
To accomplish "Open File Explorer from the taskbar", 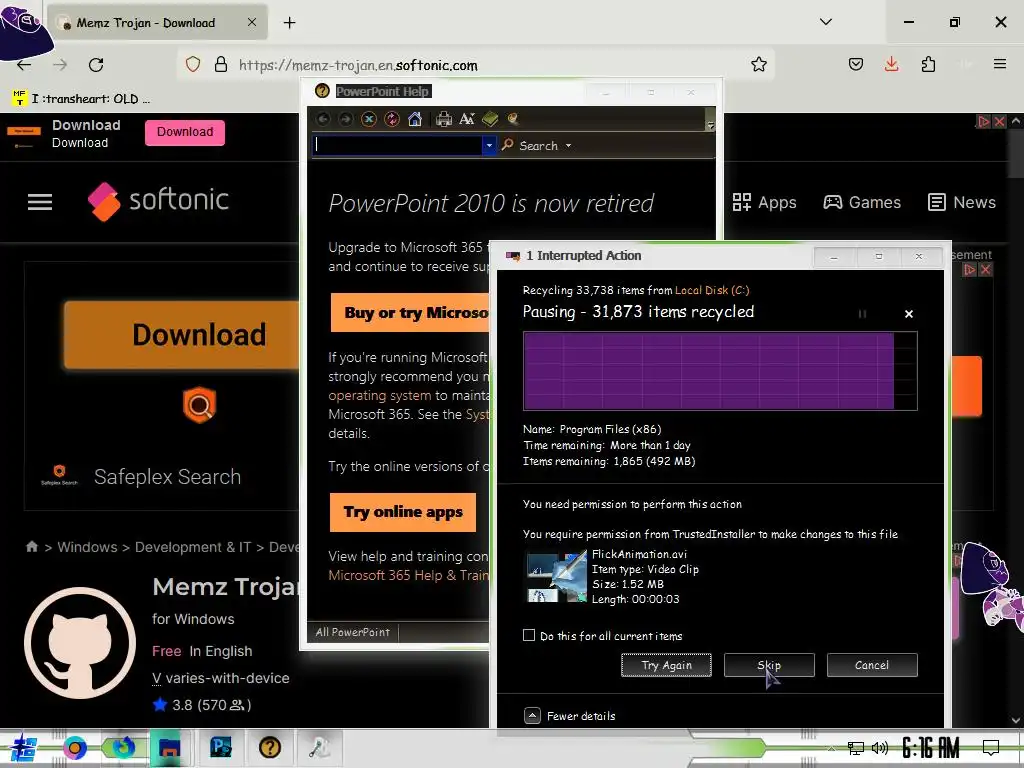I will (169, 747).
